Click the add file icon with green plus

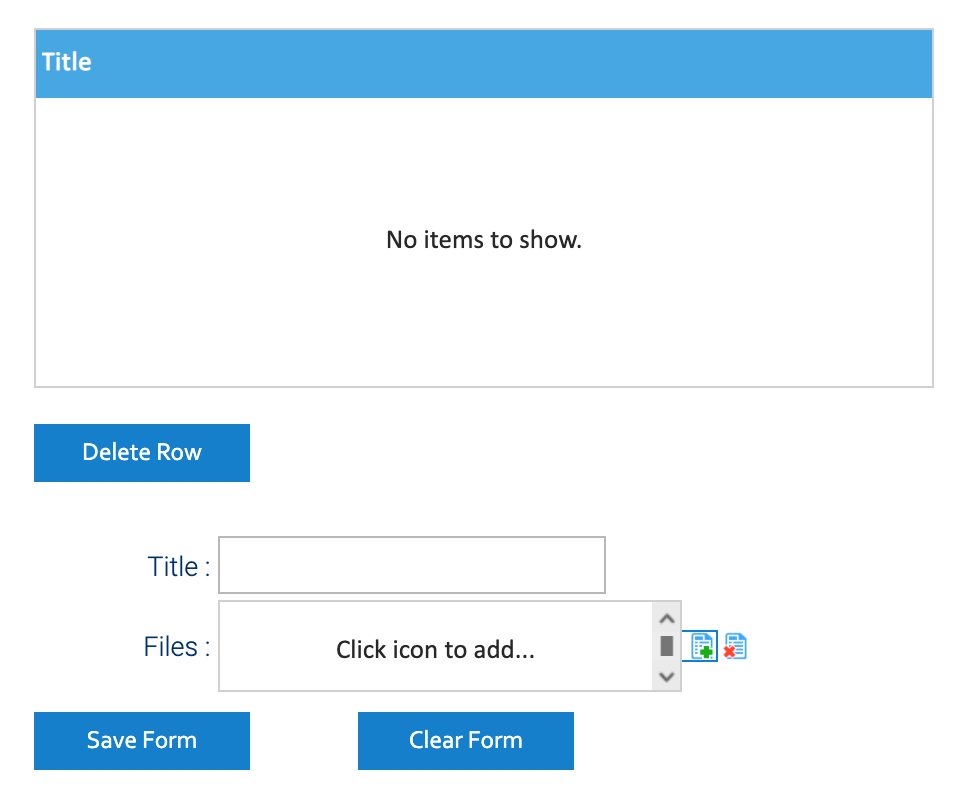coord(703,646)
